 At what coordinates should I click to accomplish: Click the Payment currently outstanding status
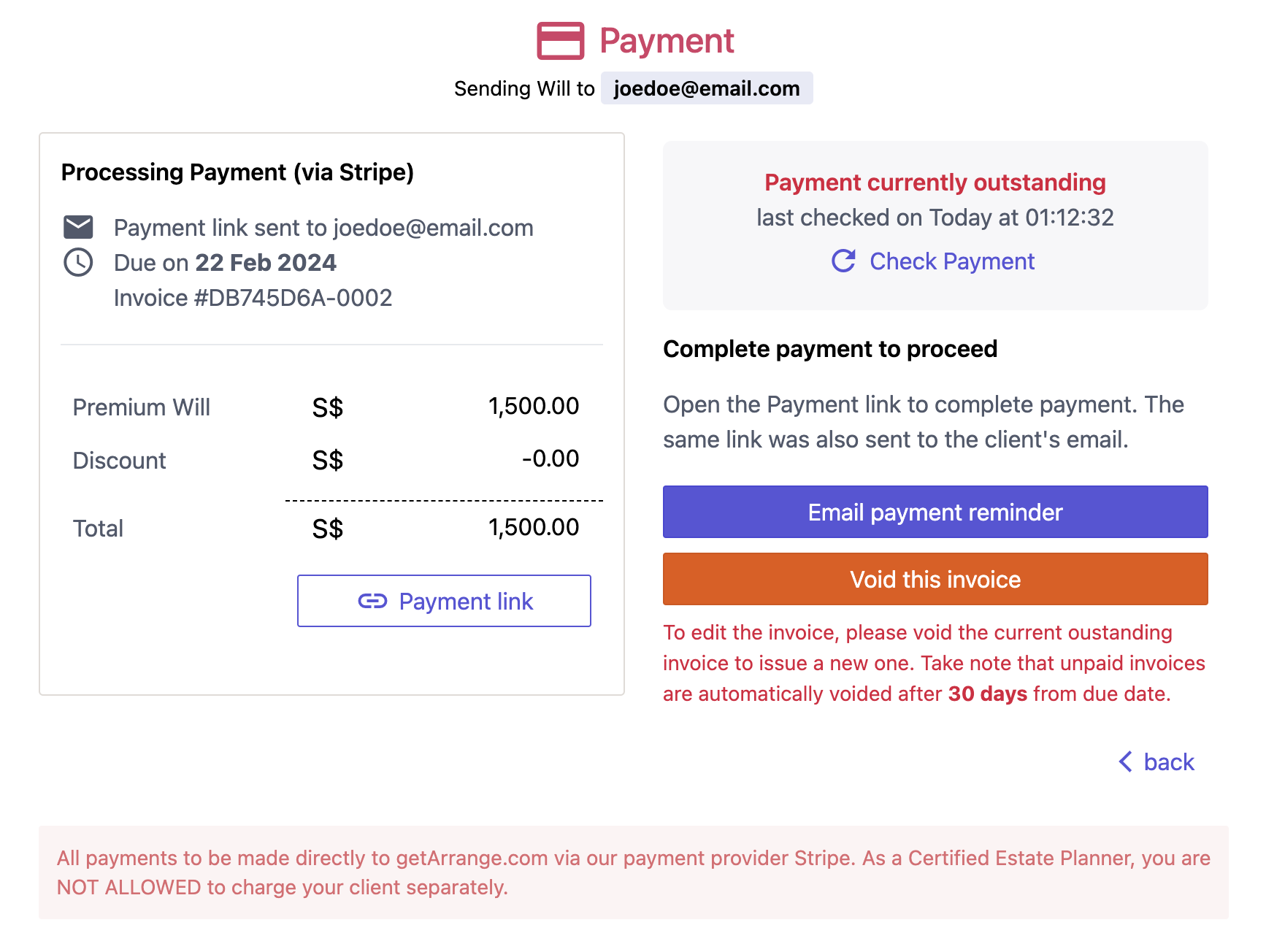click(x=935, y=183)
